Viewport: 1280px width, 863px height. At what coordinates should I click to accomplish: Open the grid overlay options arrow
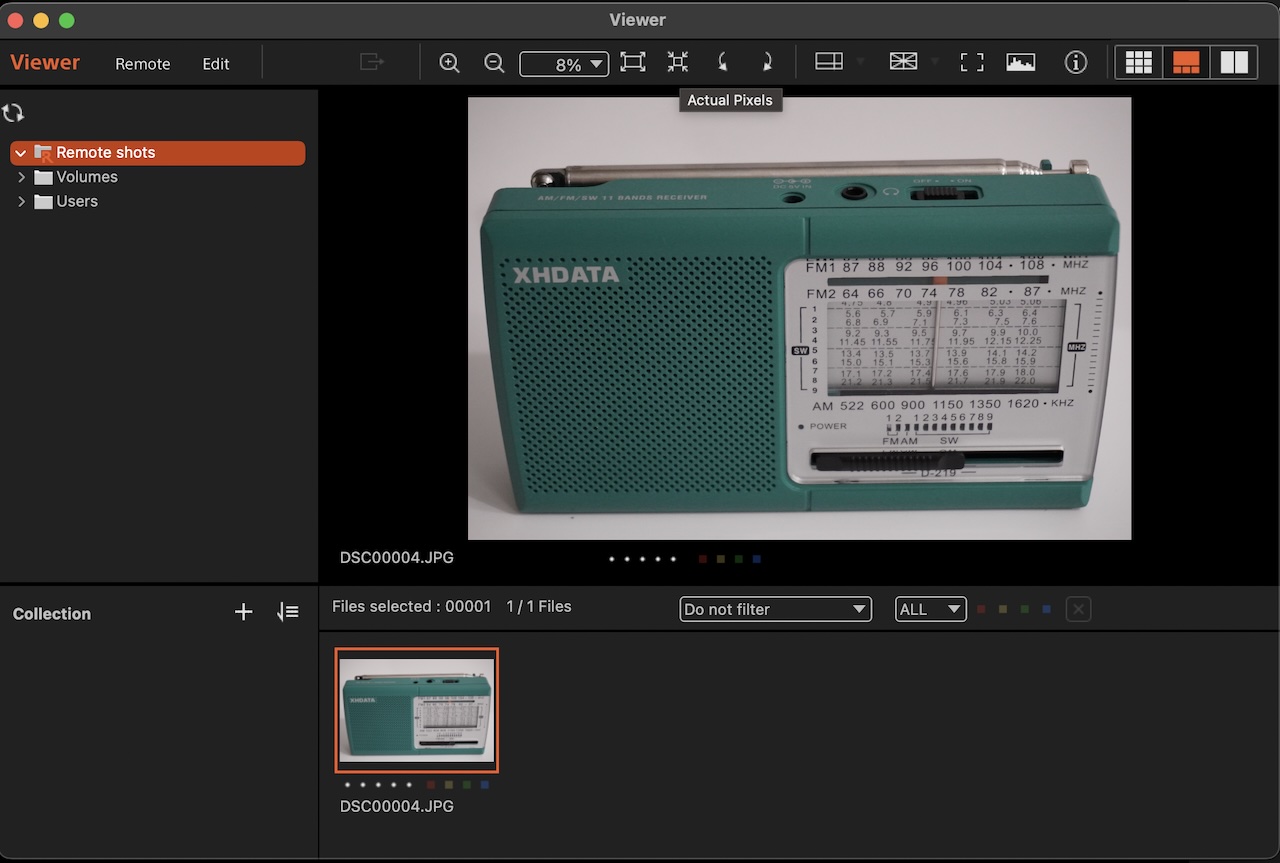[935, 62]
